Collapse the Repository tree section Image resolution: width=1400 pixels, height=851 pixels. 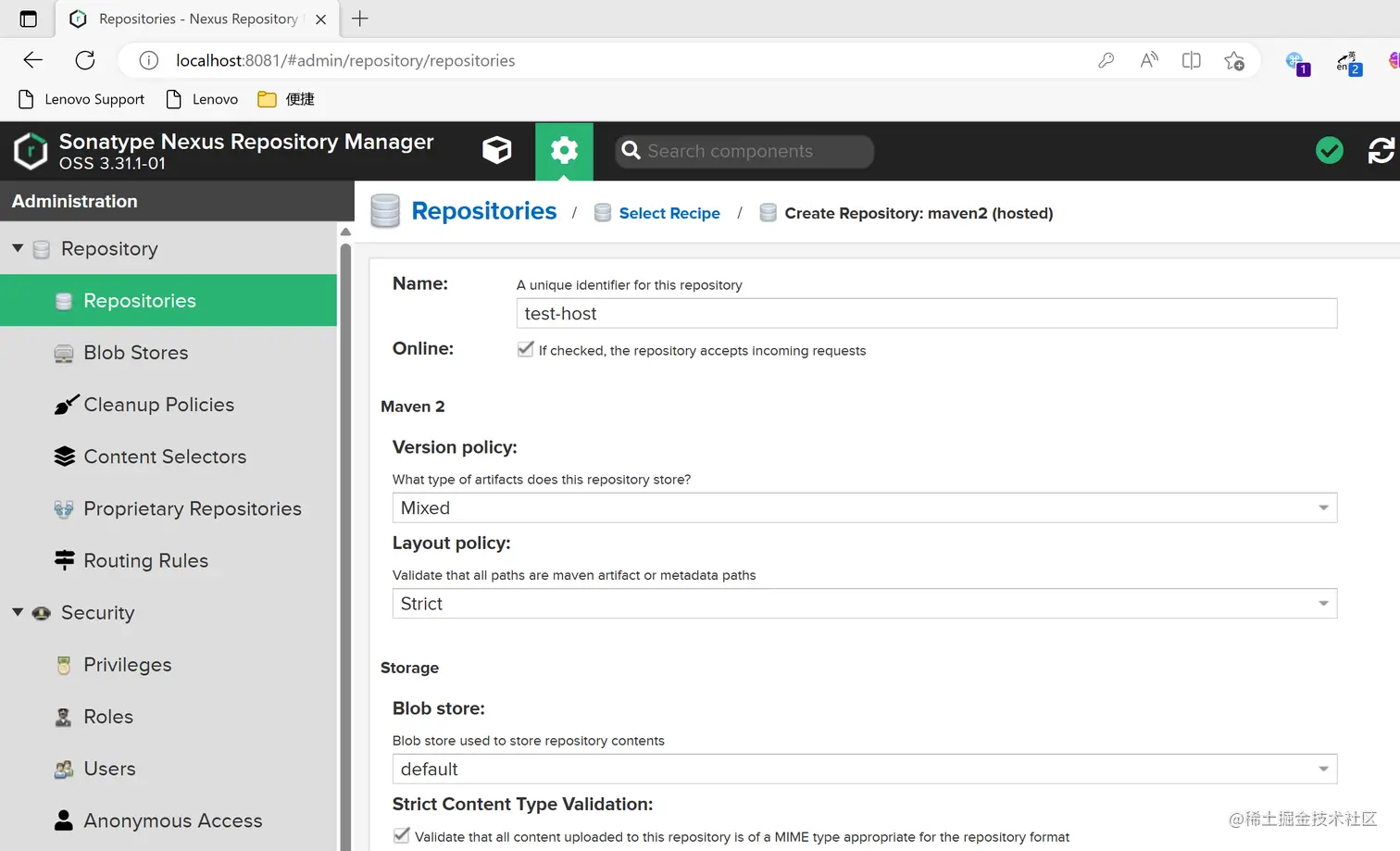point(18,248)
